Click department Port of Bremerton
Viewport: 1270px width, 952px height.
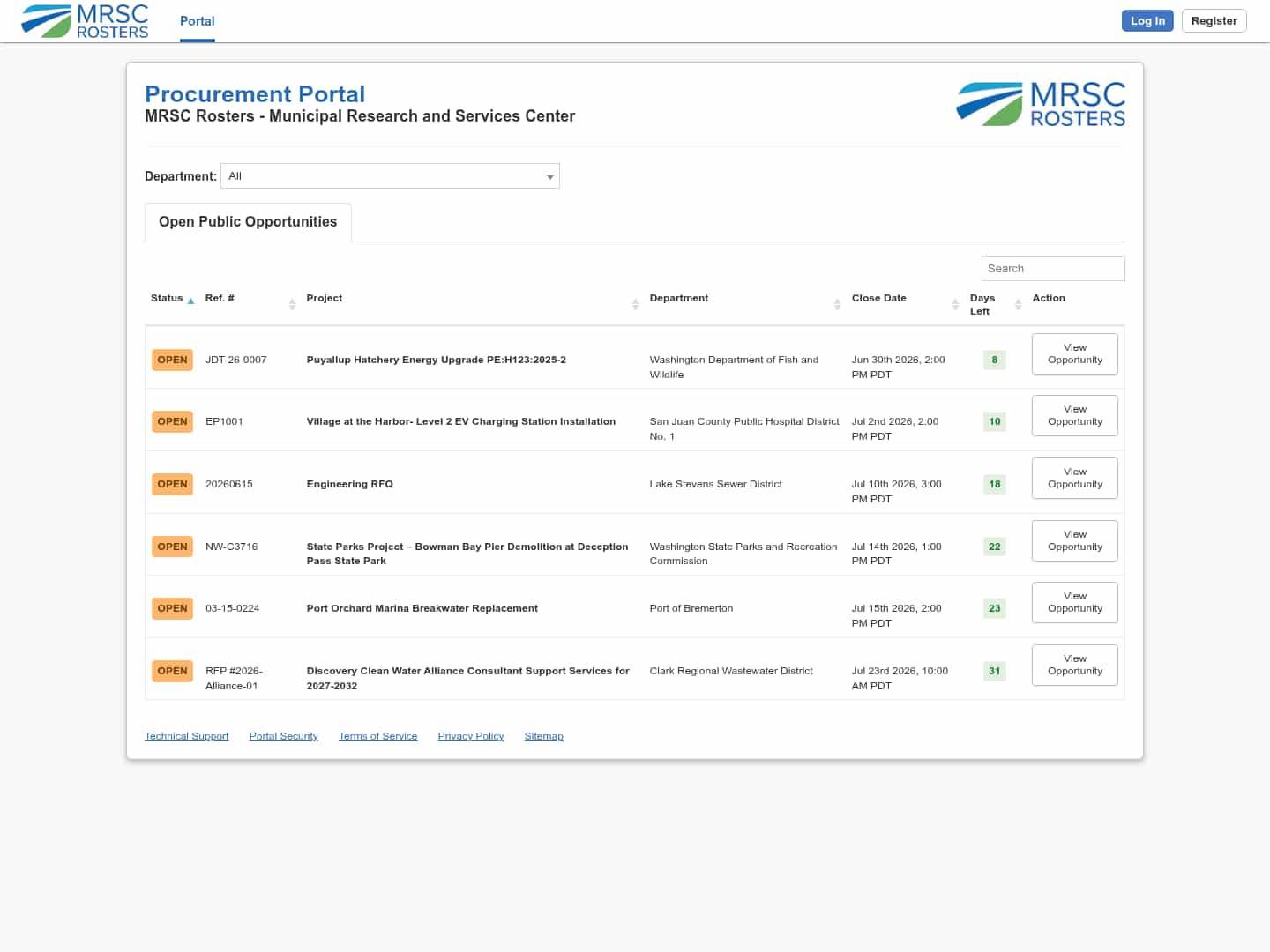(691, 608)
